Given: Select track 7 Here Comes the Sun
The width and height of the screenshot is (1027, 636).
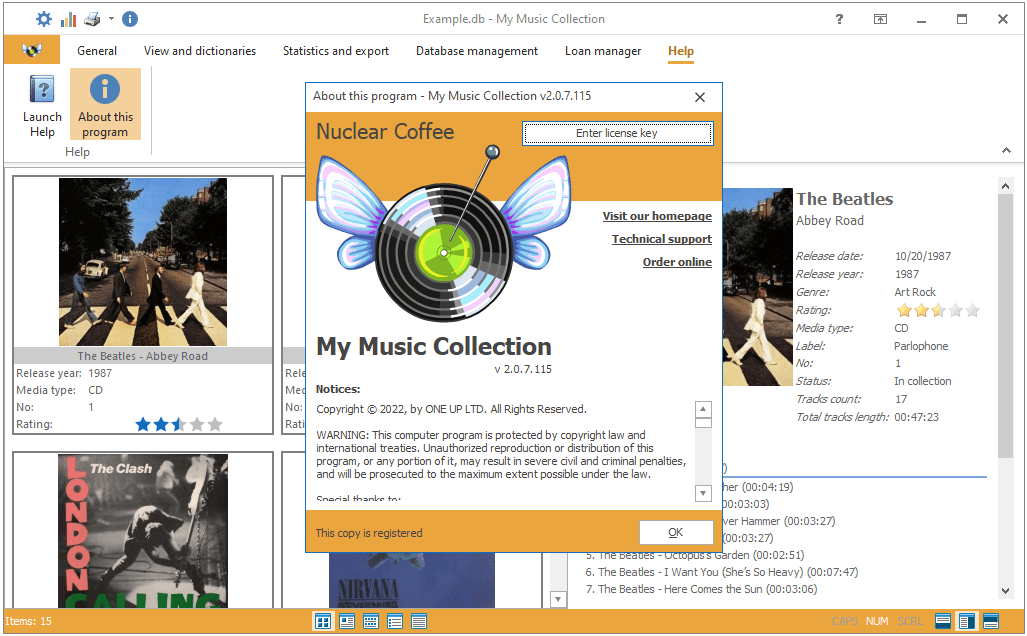Looking at the screenshot, I should point(701,589).
